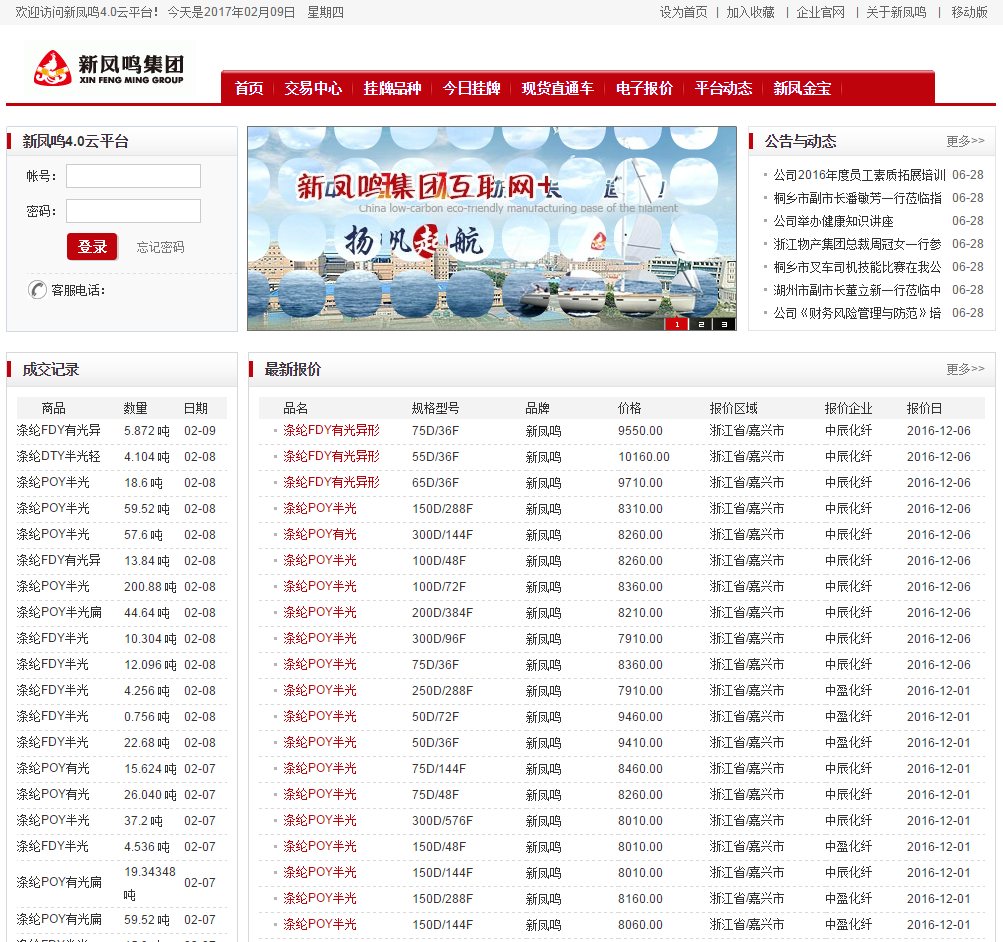This screenshot has height=942, width=1003.
Task: Open the 交易中心 menu item
Action: [313, 88]
